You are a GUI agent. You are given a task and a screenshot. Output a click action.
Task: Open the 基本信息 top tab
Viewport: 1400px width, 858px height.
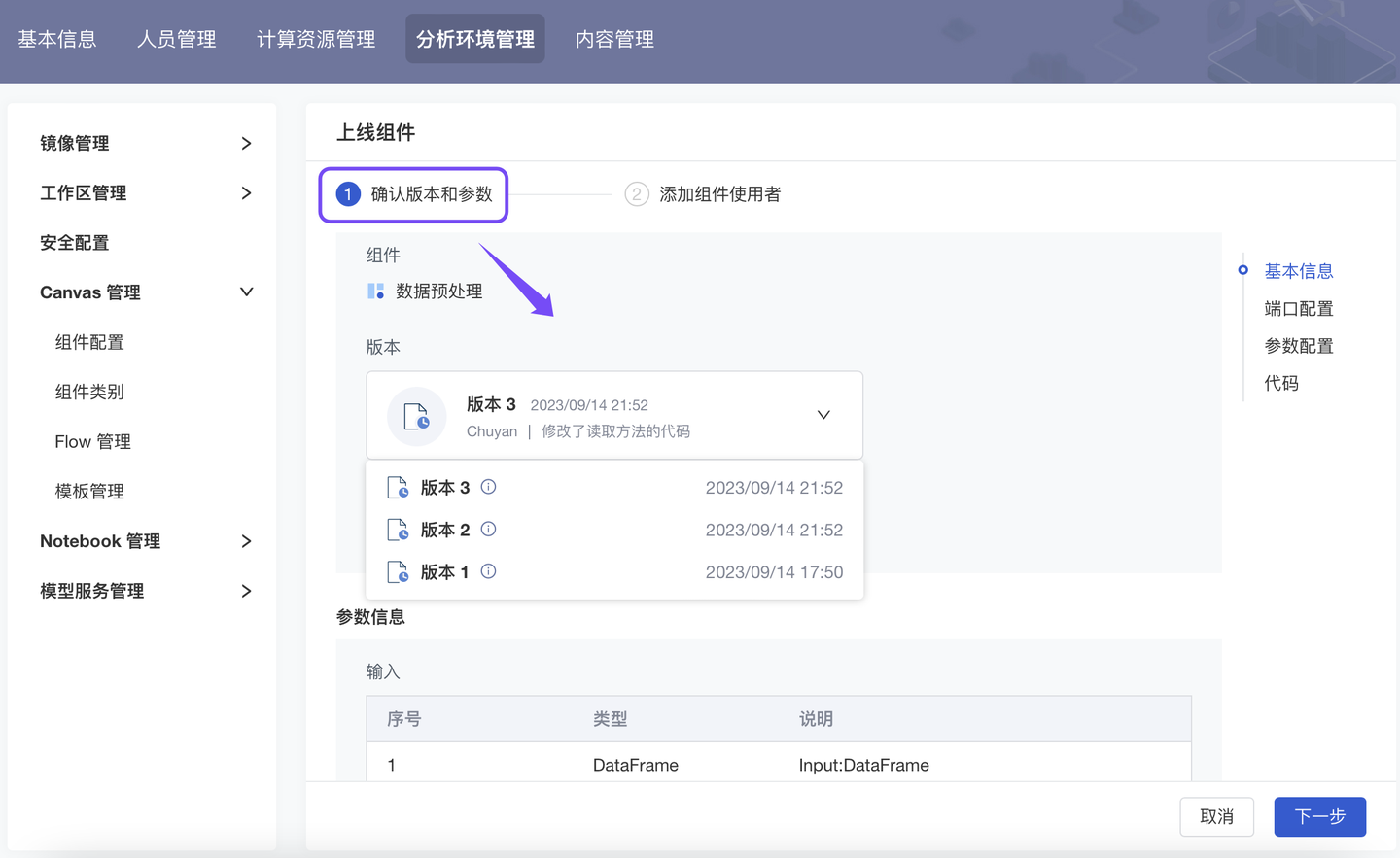coord(57,39)
